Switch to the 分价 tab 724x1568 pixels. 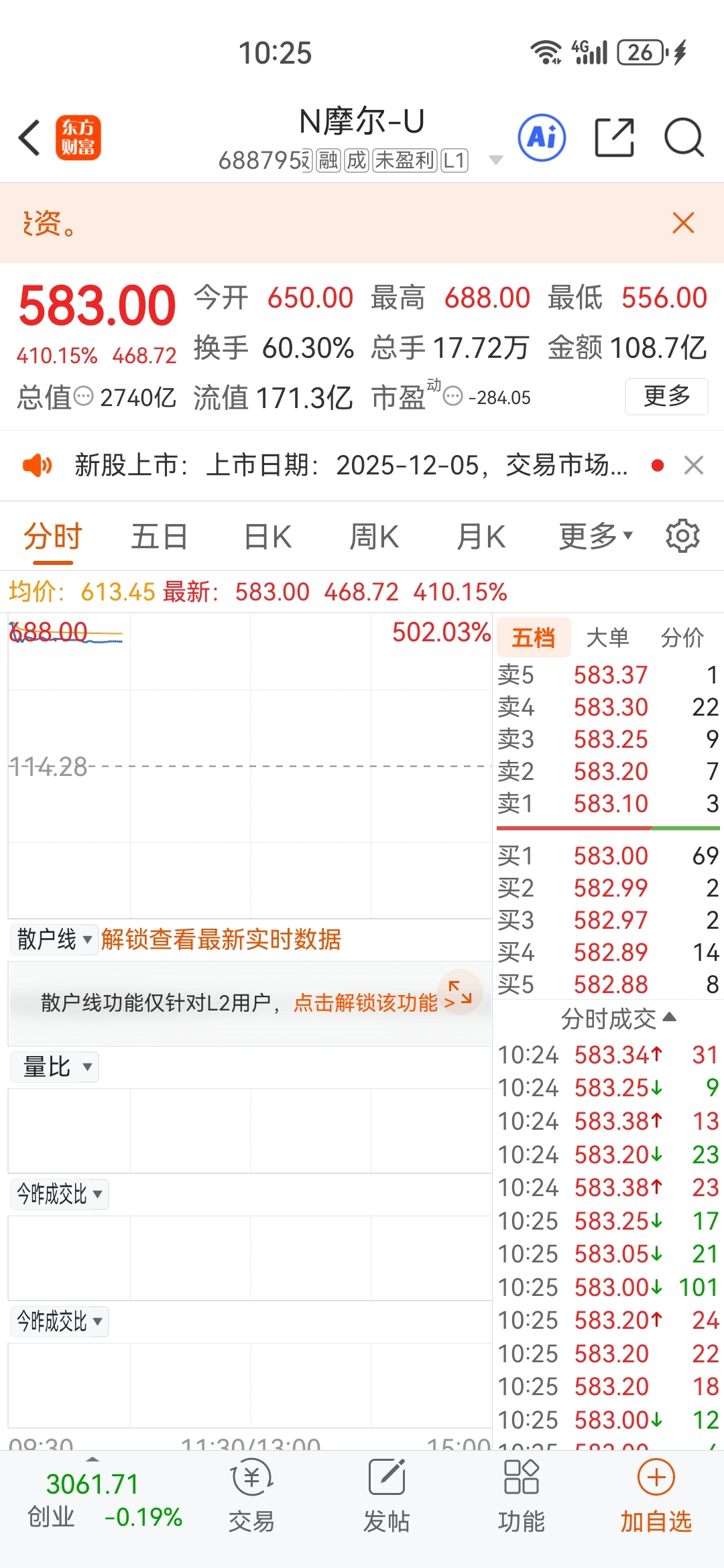coord(682,637)
